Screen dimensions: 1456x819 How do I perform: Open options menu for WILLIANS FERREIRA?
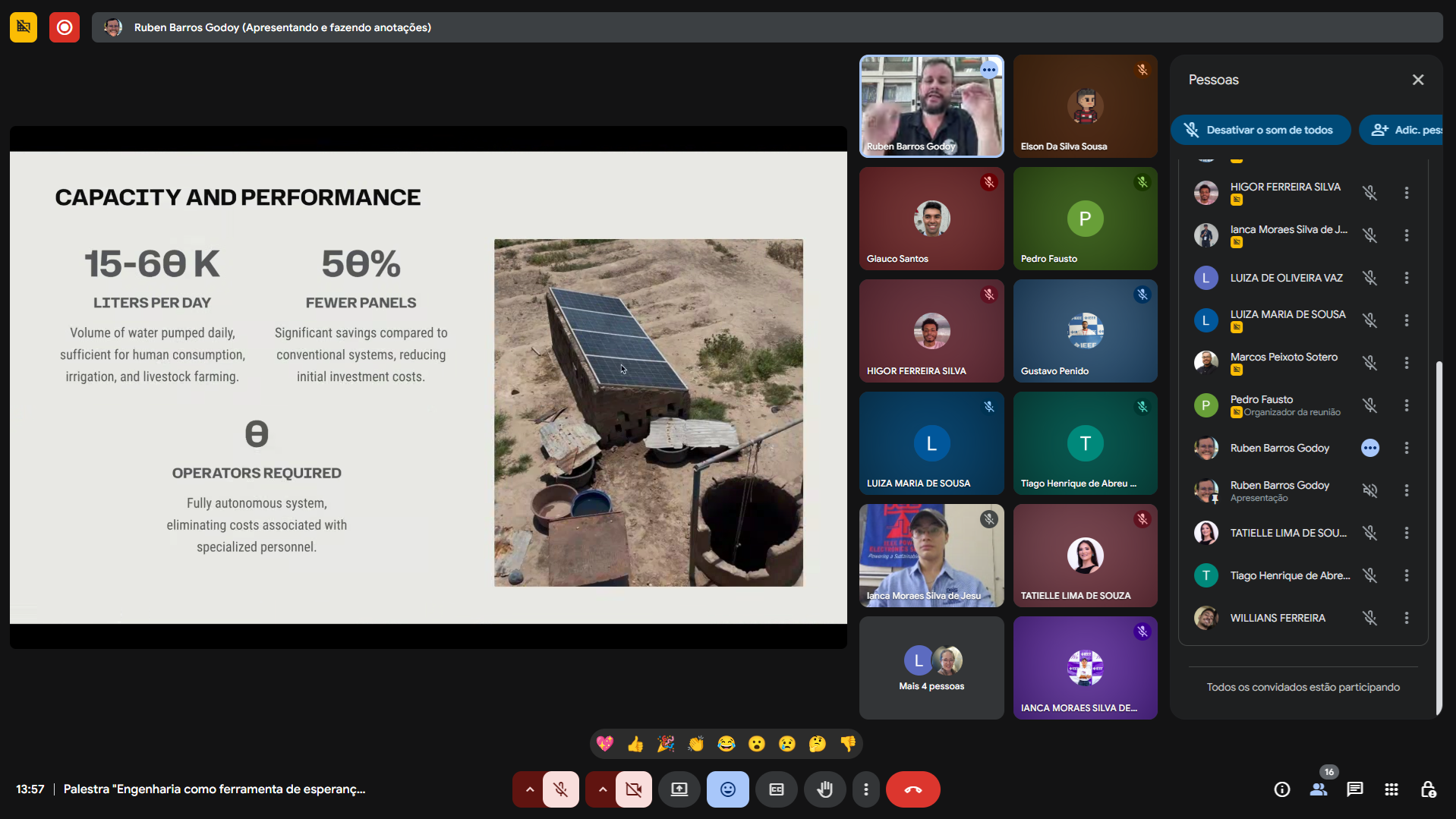point(1406,618)
